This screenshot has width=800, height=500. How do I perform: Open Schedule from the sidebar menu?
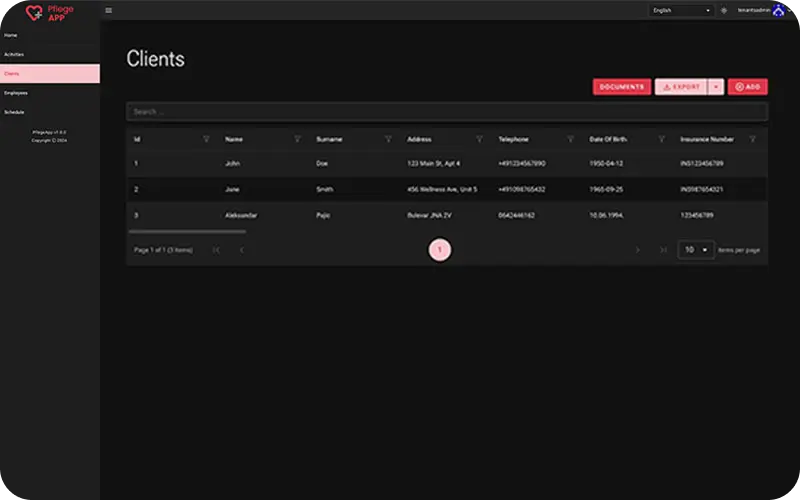[14, 112]
